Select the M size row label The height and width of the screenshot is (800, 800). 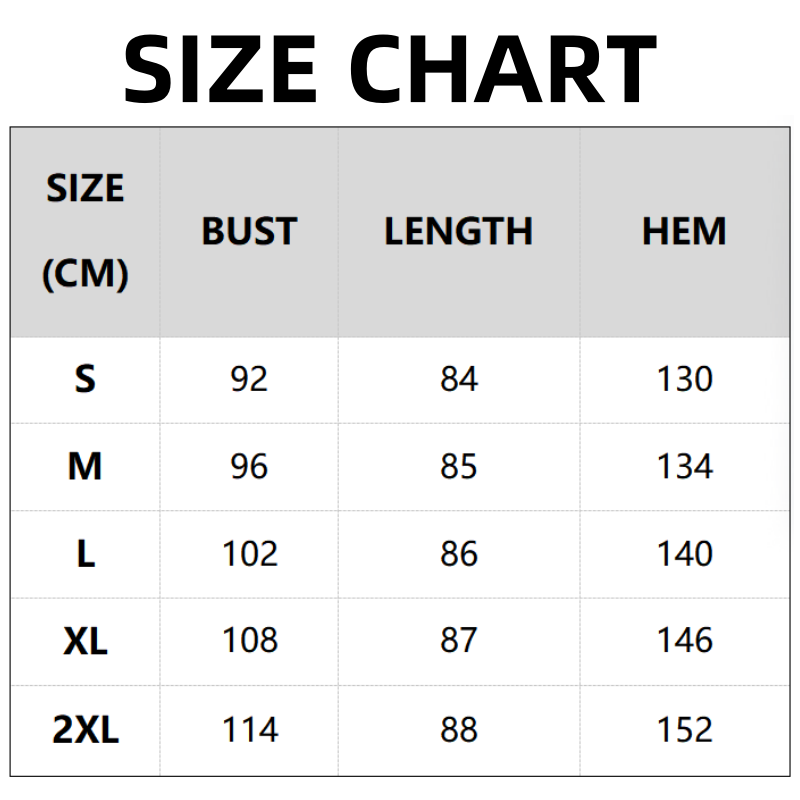pos(85,466)
